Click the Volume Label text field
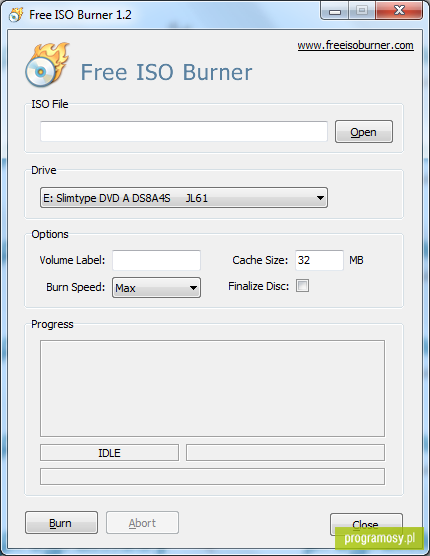Viewport: 430px width, 556px height. coord(156,260)
